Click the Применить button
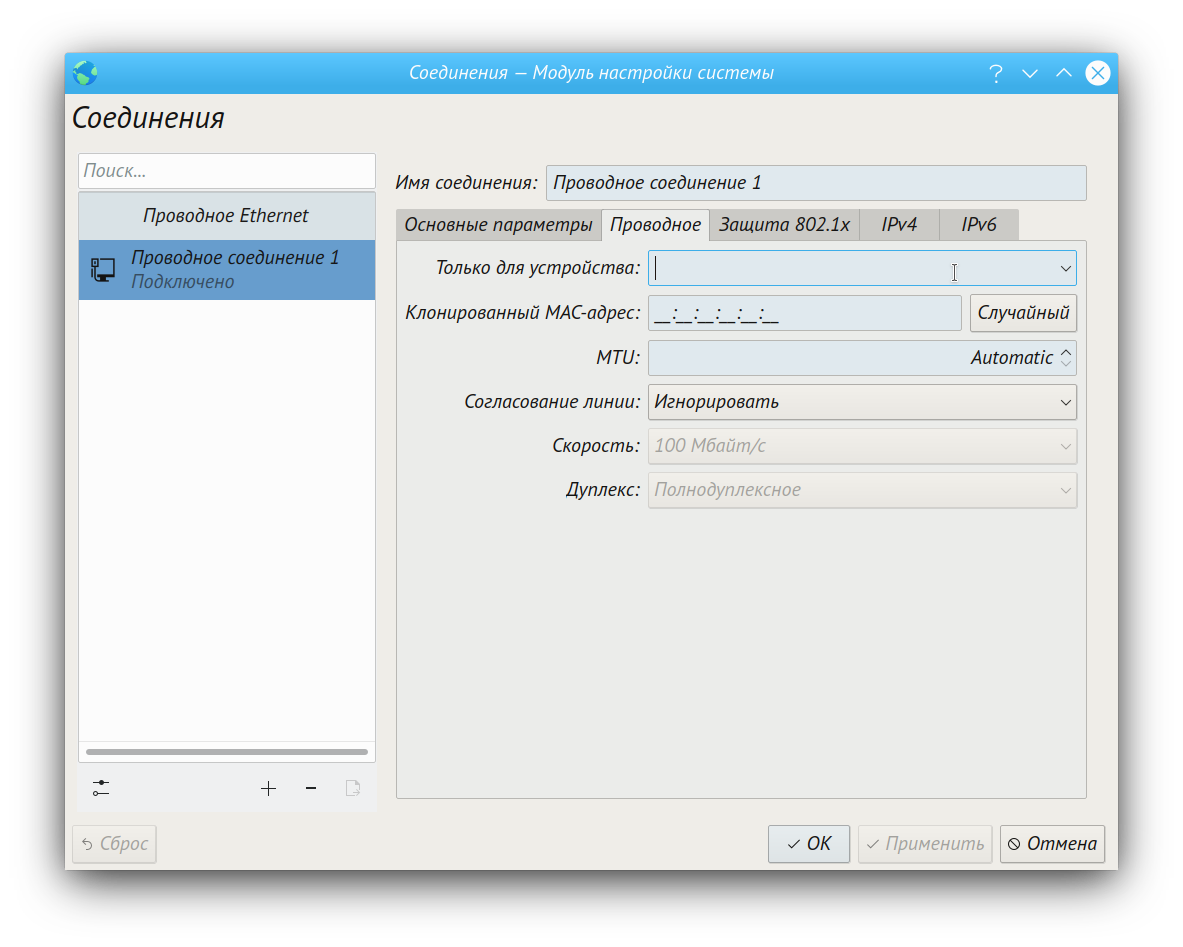 [925, 844]
